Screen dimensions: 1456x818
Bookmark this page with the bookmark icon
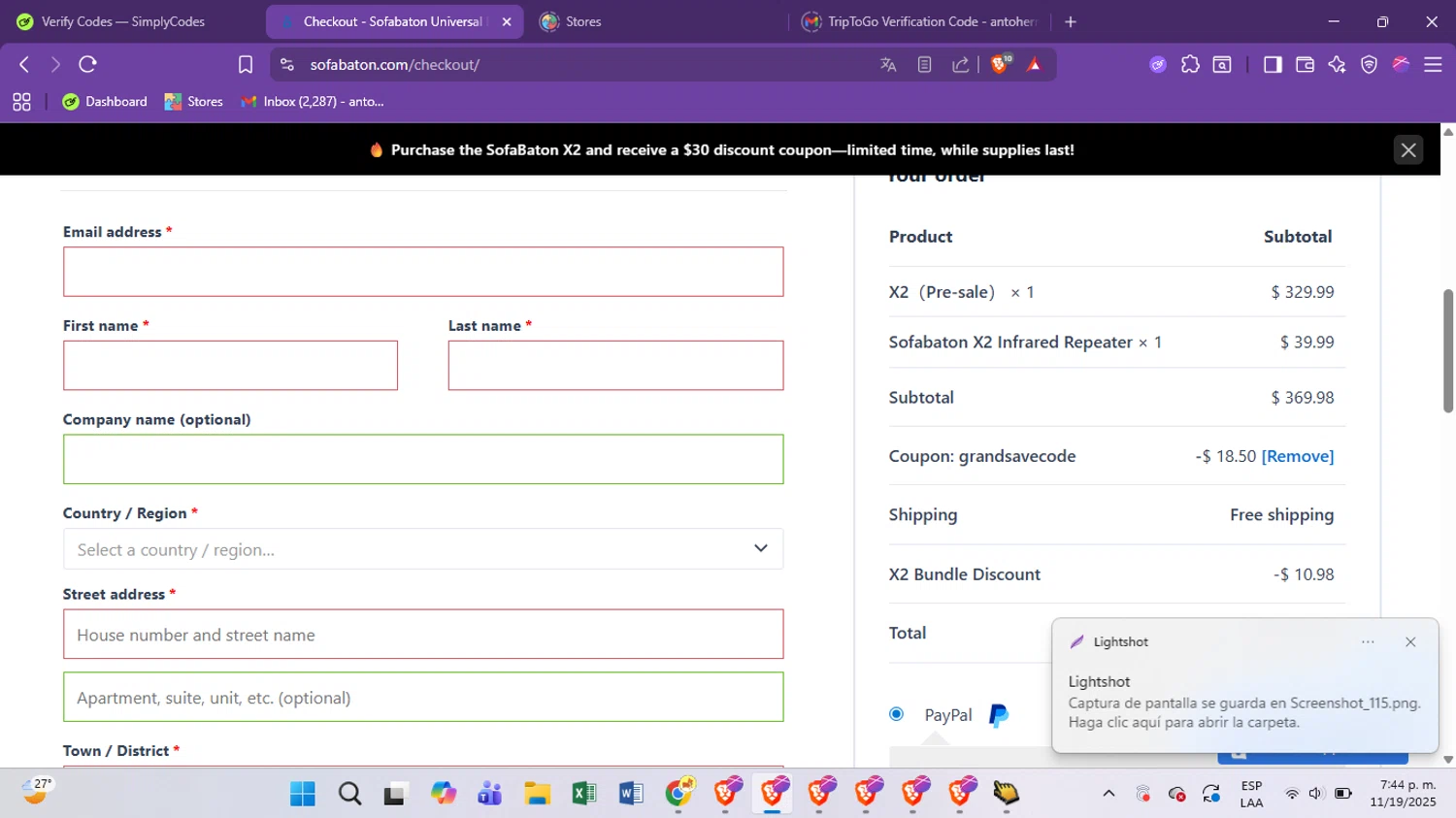246,64
